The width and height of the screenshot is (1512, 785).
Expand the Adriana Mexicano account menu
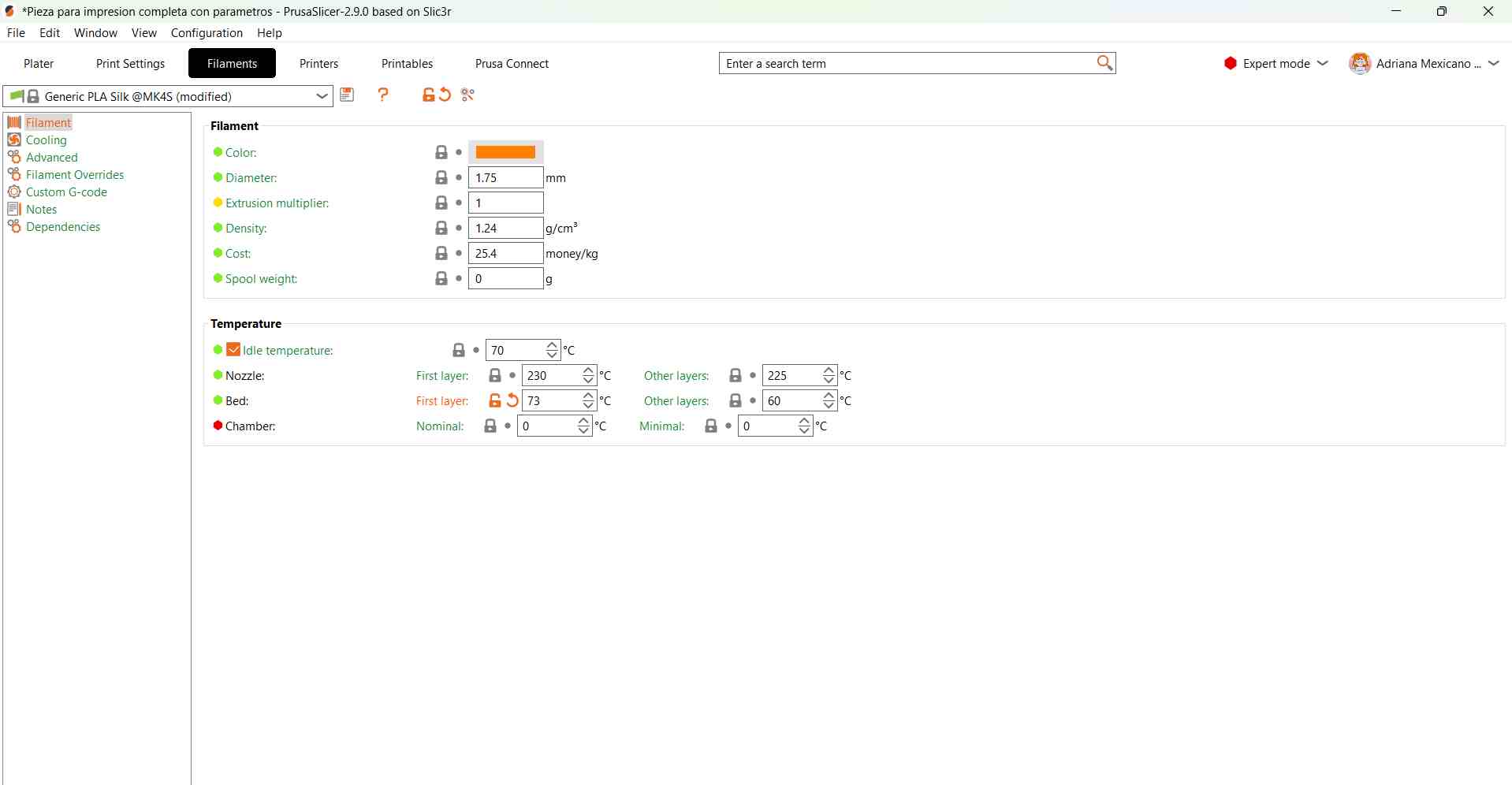(1495, 64)
